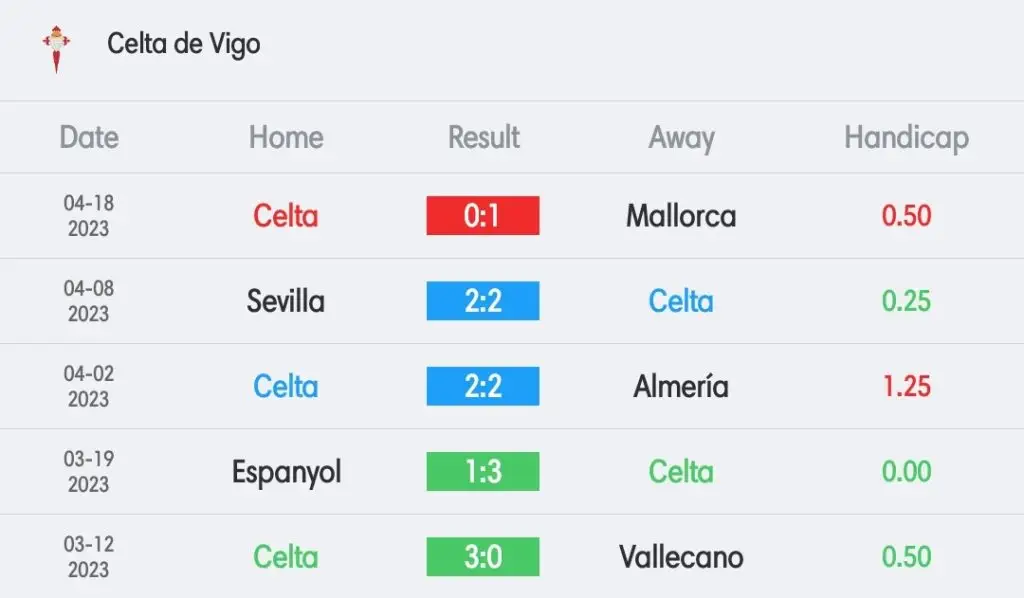The height and width of the screenshot is (598, 1024).
Task: Click the red 1.25 handicap value
Action: [x=906, y=386]
